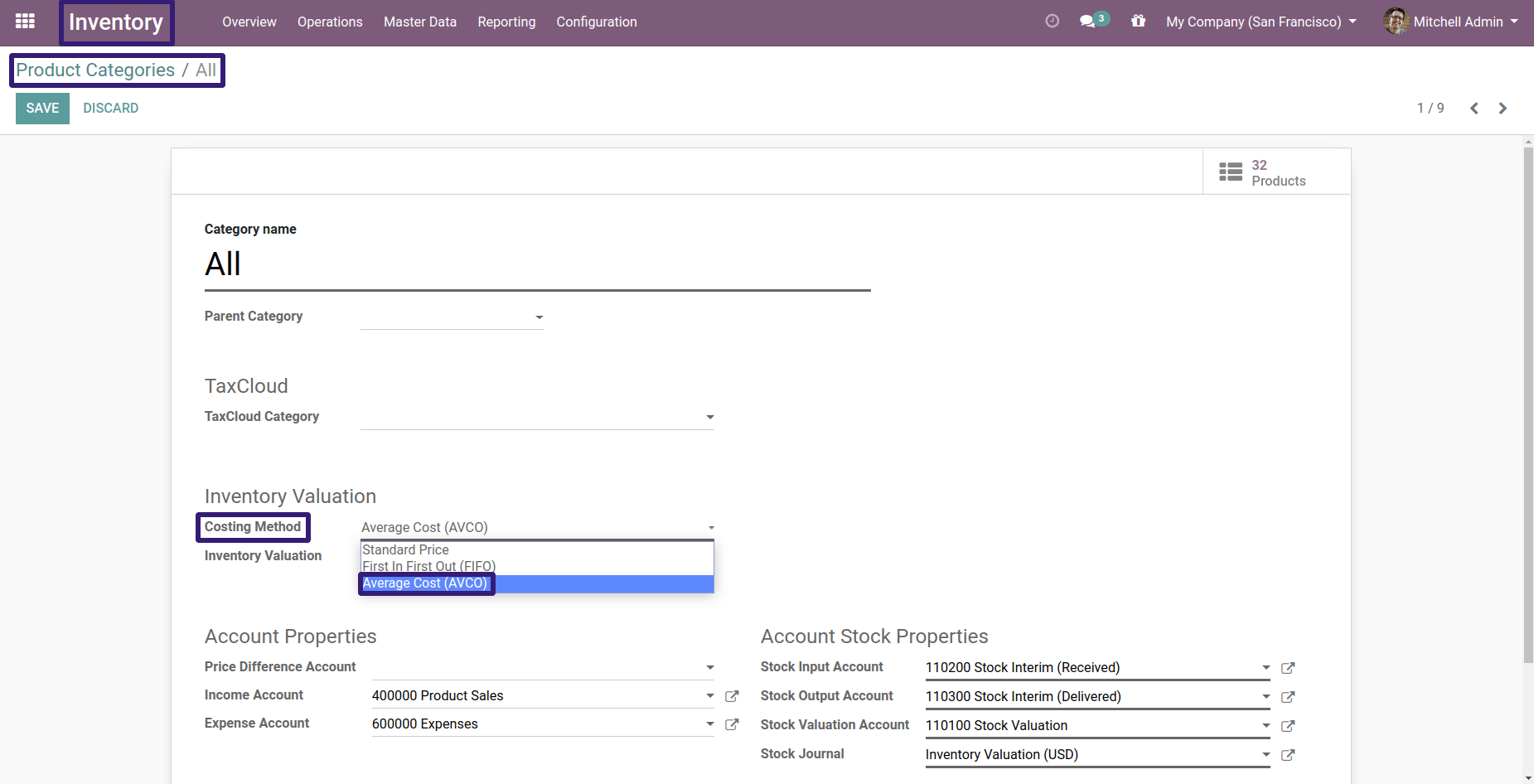Open Mitchell Admin user menu
Image resolution: width=1534 pixels, height=784 pixels.
[1451, 22]
